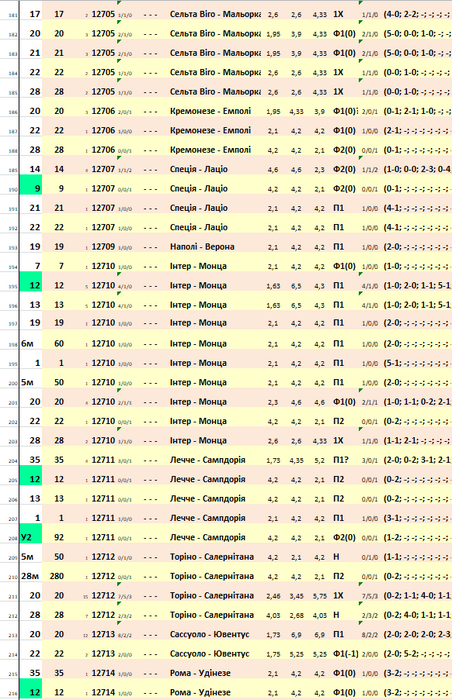
Task: Click the '60' cell
Action: [57, 343]
